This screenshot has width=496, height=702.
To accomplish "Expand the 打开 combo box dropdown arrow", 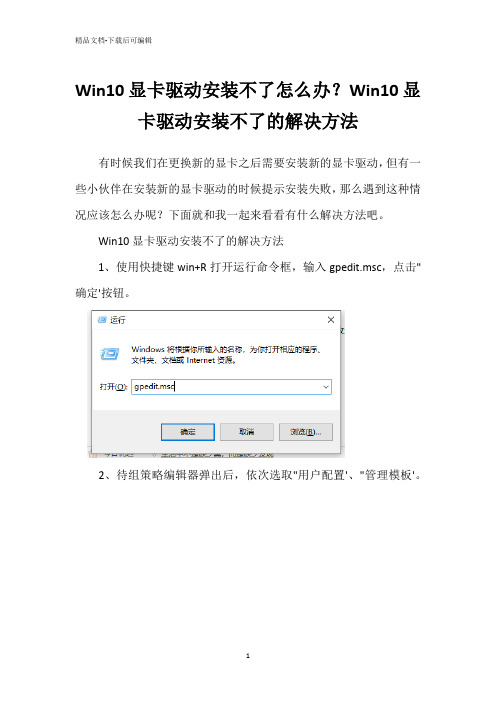I will [326, 387].
